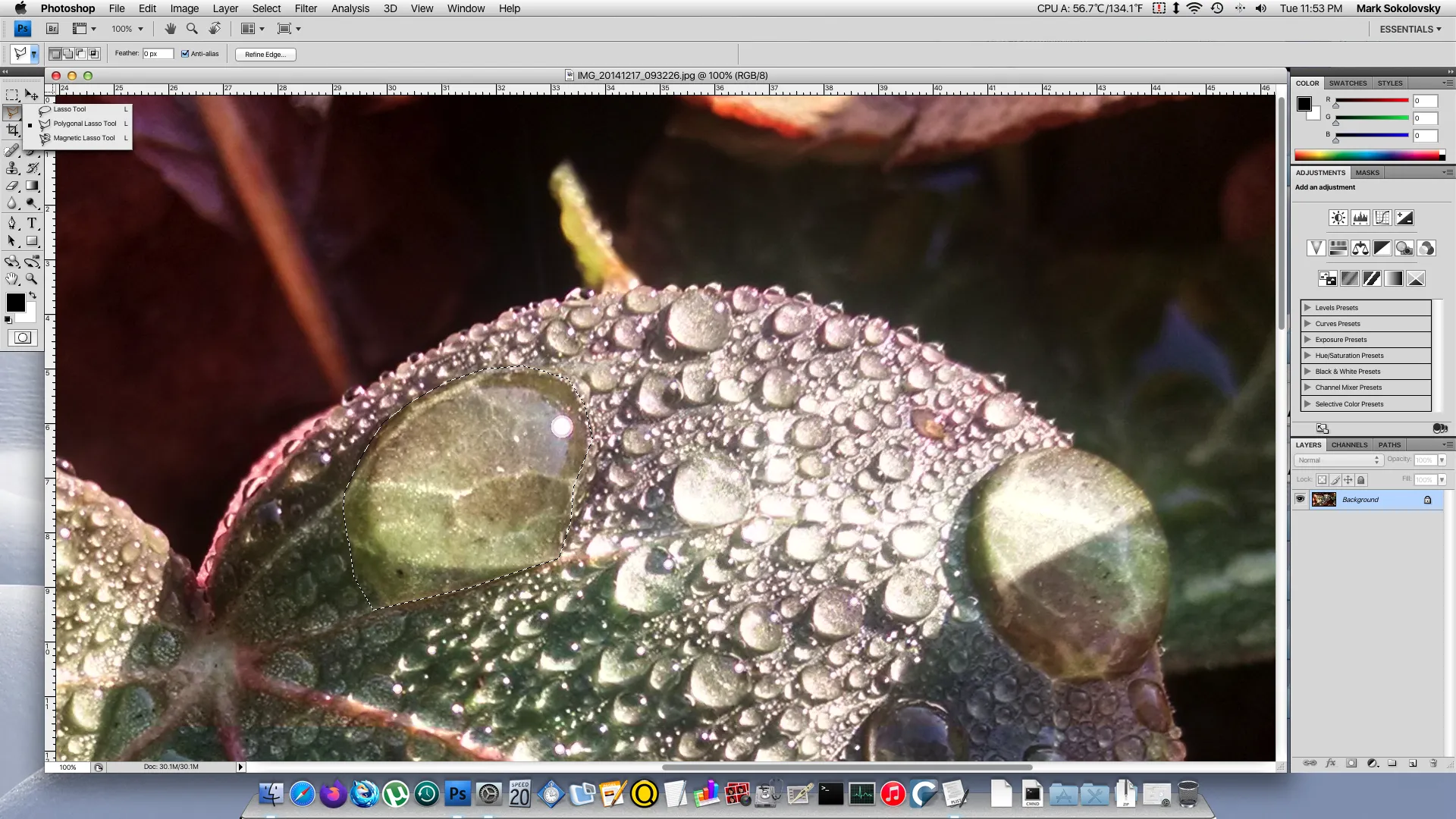Add a Color Balance adjustment
The width and height of the screenshot is (1456, 819).
1360,248
